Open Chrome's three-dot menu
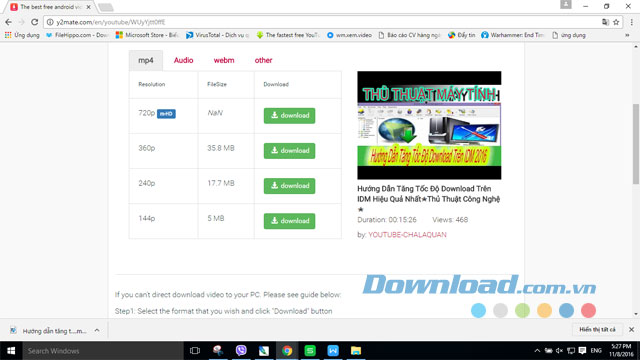 (x=631, y=22)
